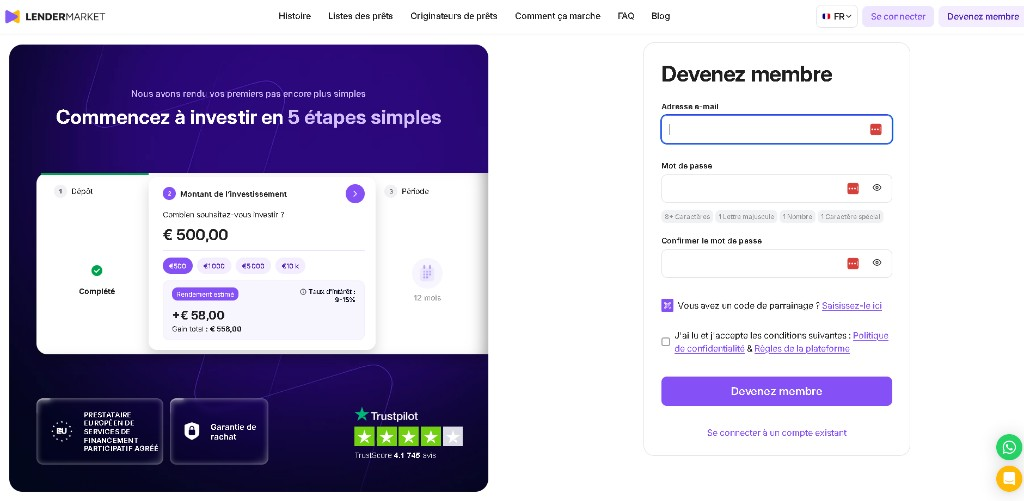Click Se connecter in the header
This screenshot has width=1024, height=501.
point(898,16)
